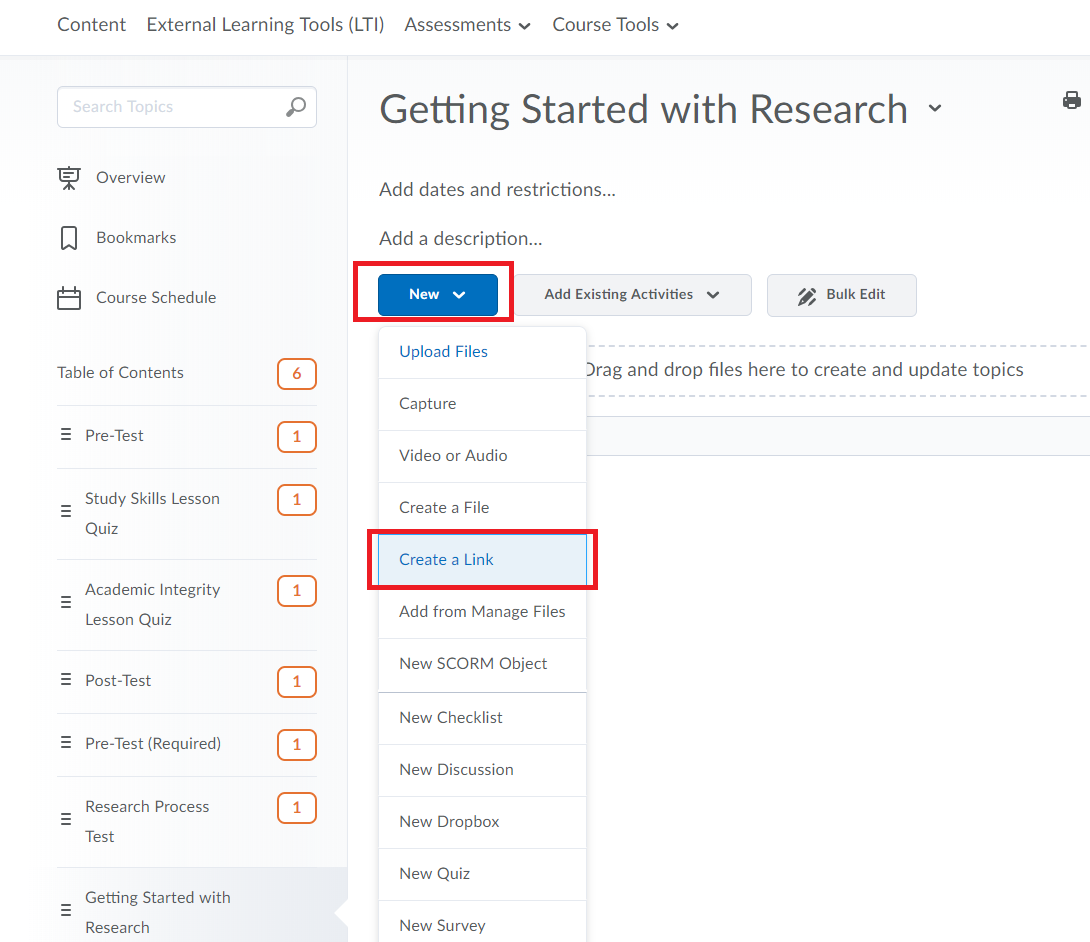1090x942 pixels.
Task: Choose New Checklist from the menu
Action: point(482,718)
